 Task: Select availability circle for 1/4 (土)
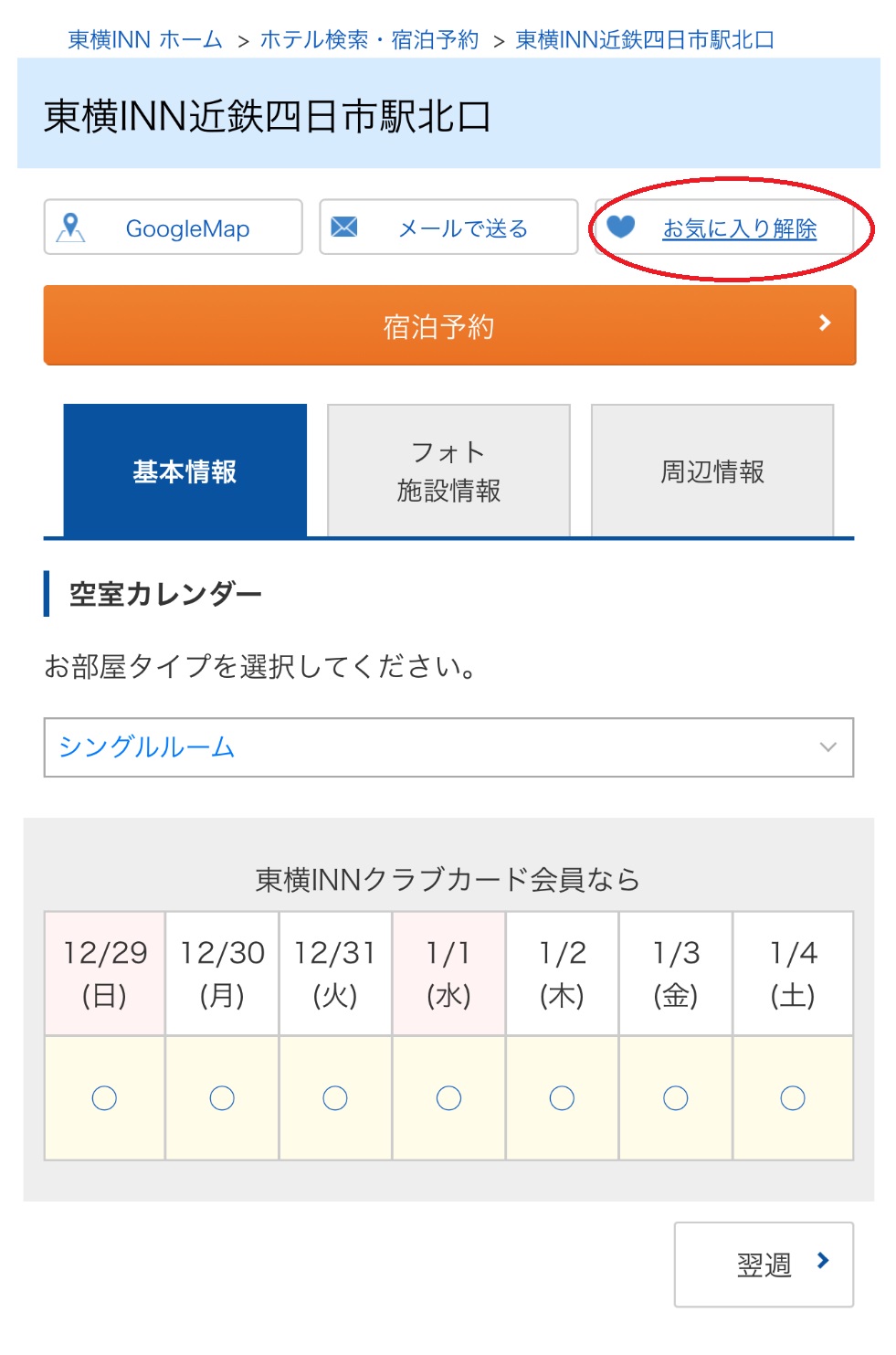[793, 1098]
